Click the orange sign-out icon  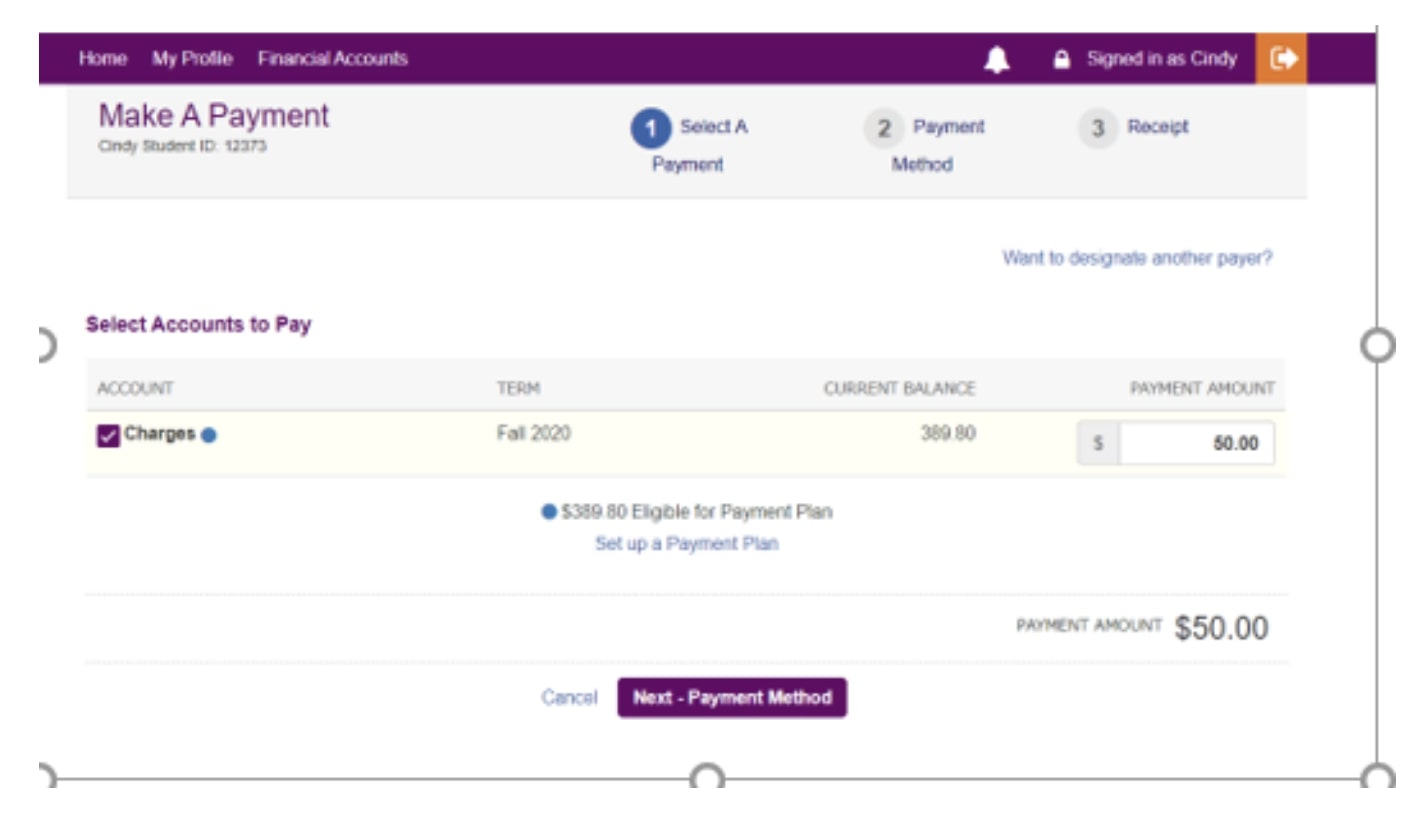1281,59
